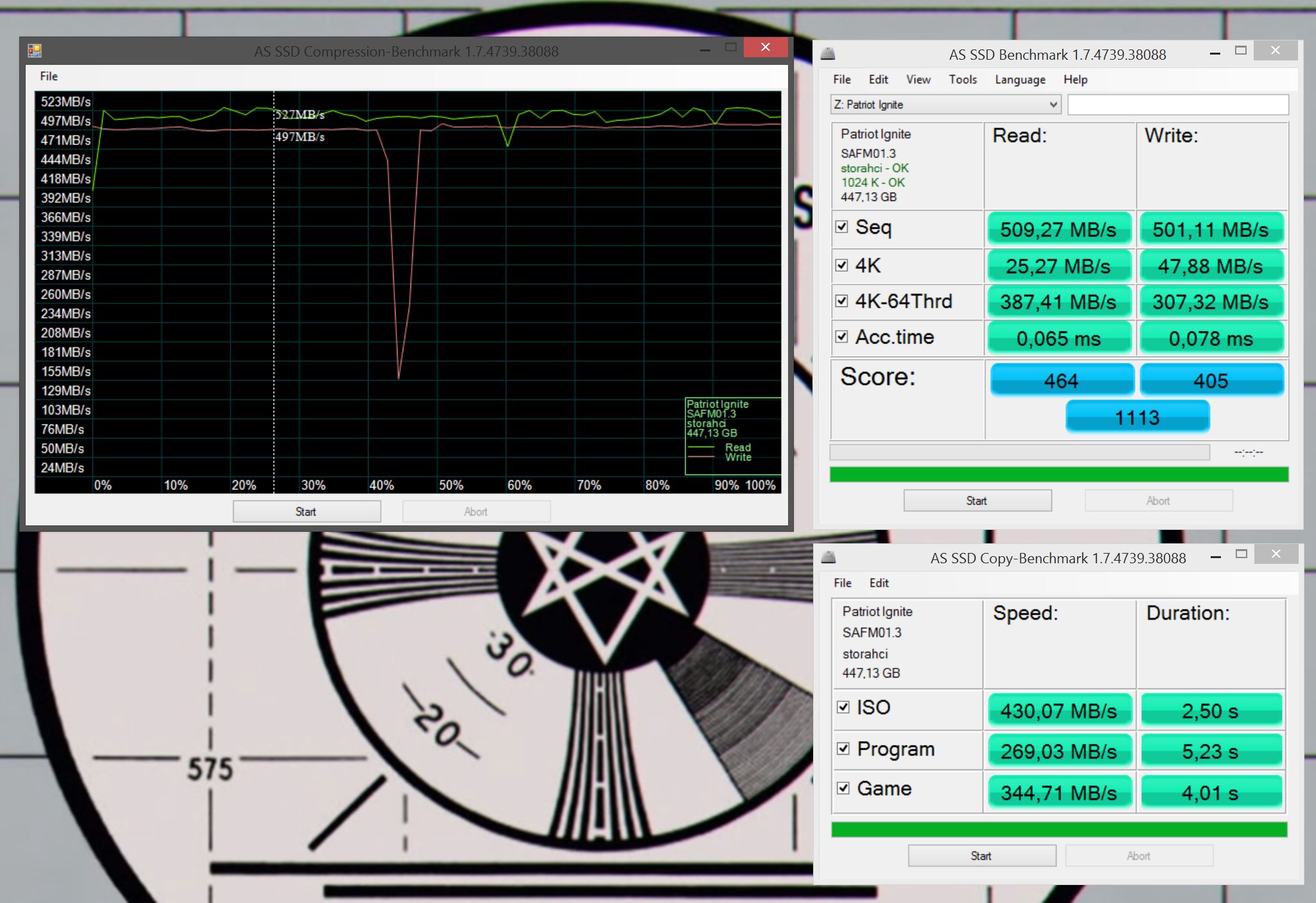Viewport: 1316px width, 903px height.
Task: Open File menu in Compression-Benchmark window
Action: click(x=49, y=76)
